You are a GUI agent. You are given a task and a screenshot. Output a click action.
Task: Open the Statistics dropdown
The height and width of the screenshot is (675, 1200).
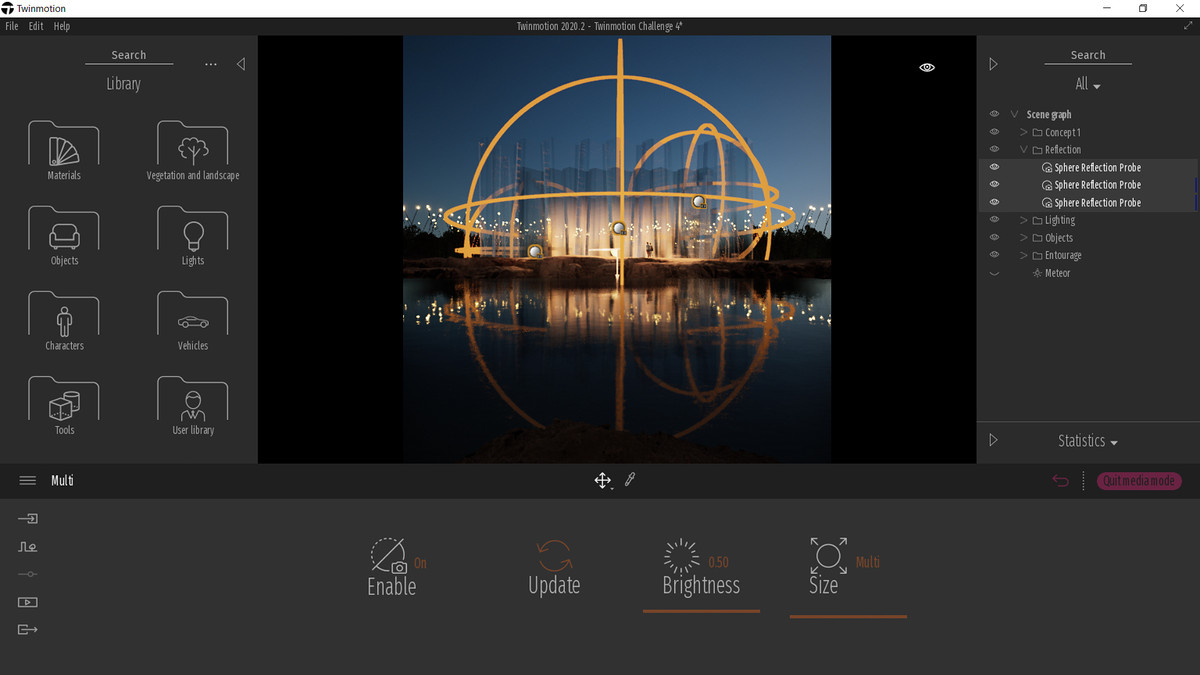tap(1088, 441)
